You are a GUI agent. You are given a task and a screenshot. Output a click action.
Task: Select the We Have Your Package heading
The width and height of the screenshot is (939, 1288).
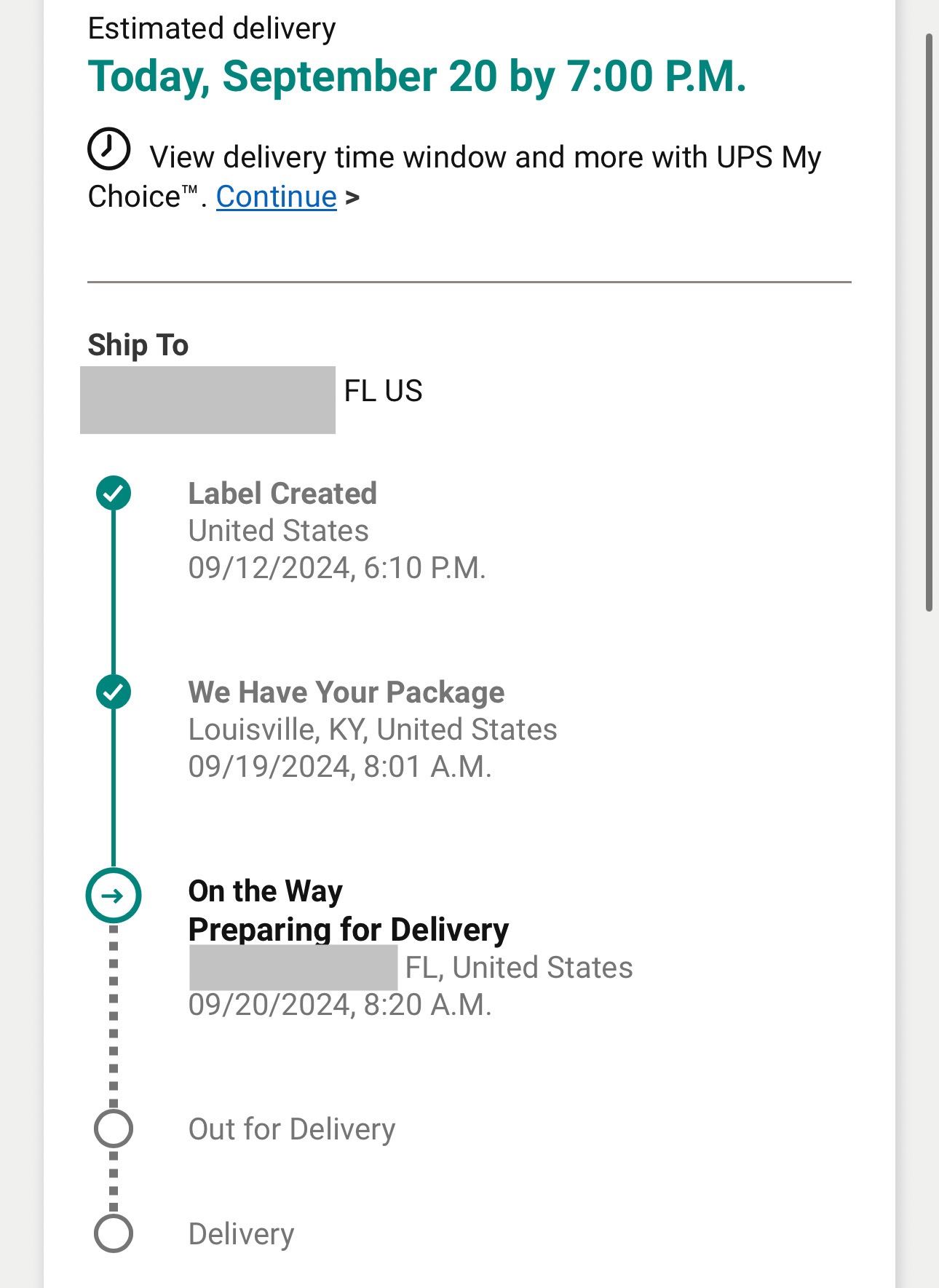coord(346,692)
